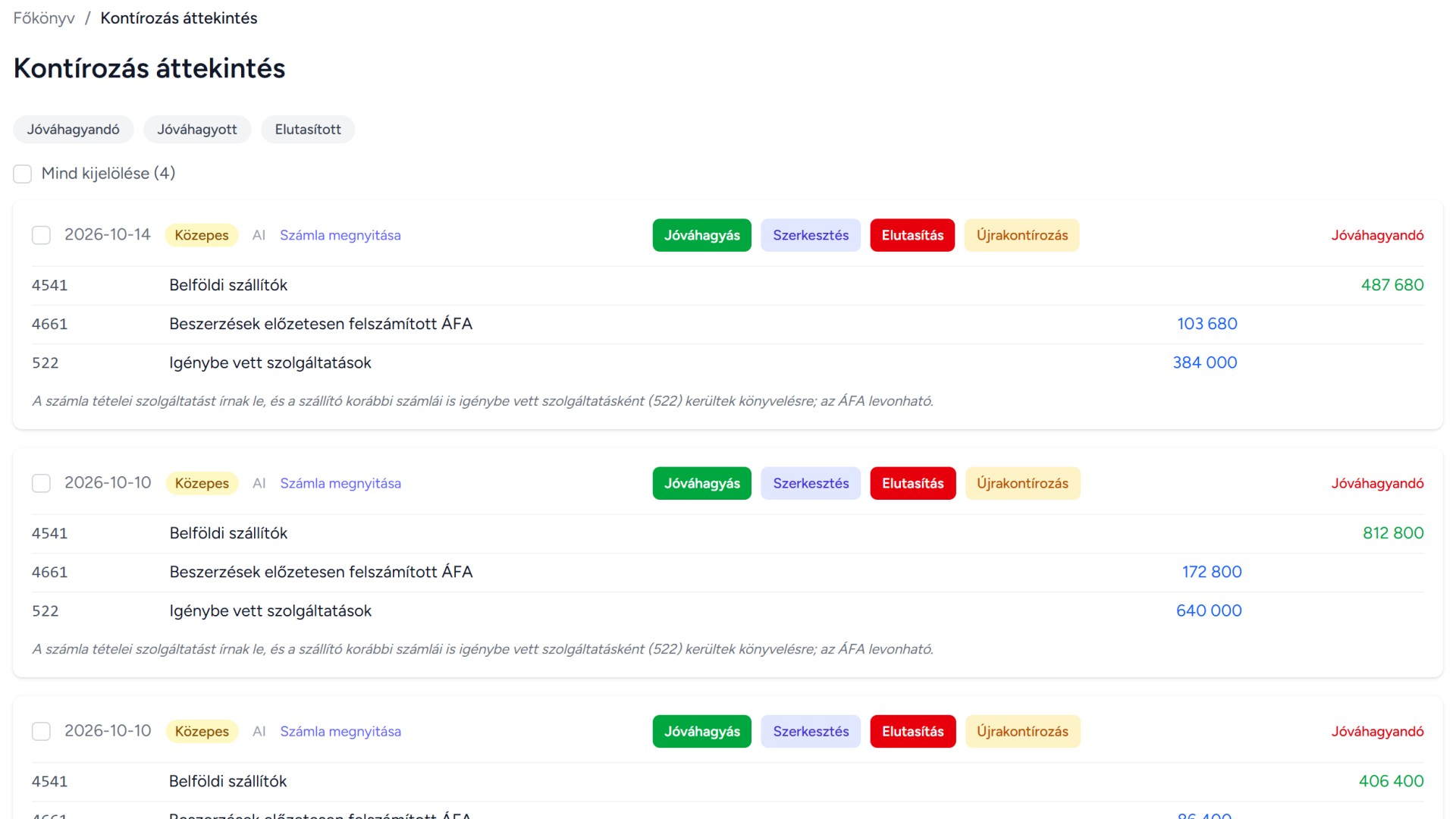Click Újrakontírozás on the 812 800 entry

pyautogui.click(x=1023, y=483)
